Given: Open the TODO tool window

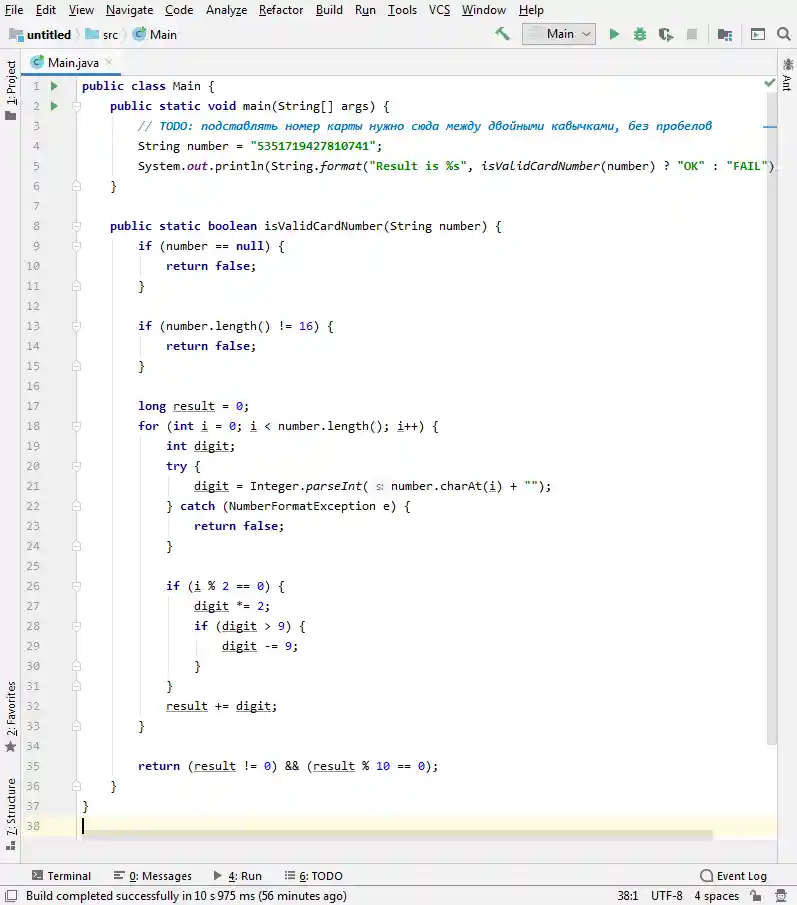Looking at the screenshot, I should coord(313,876).
